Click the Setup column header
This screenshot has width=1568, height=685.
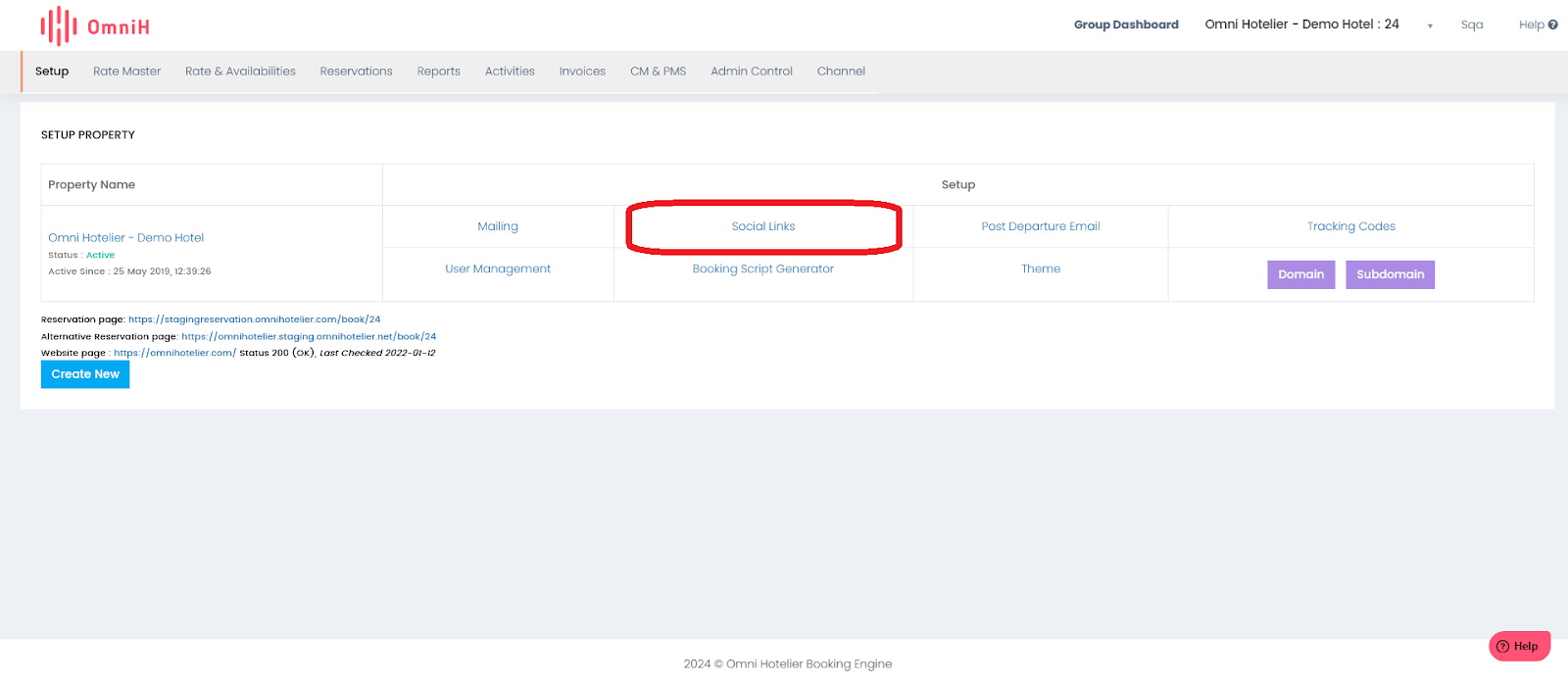coord(958,184)
